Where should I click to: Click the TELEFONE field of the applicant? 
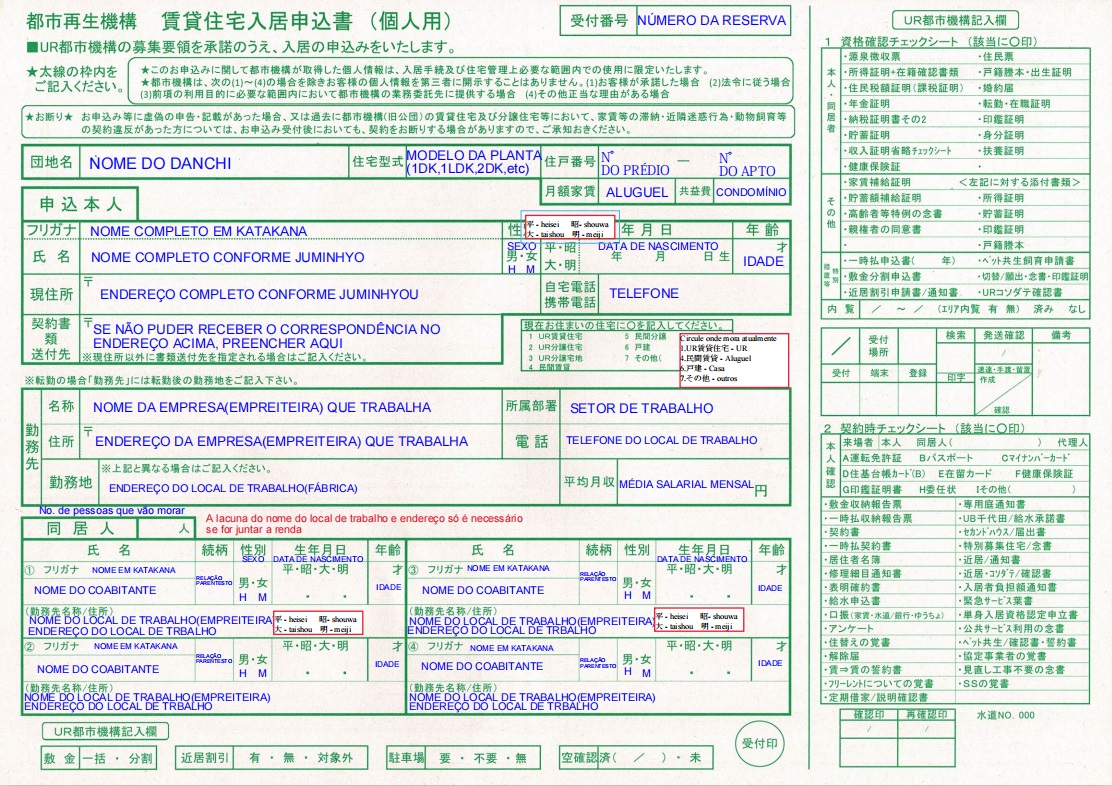[644, 294]
